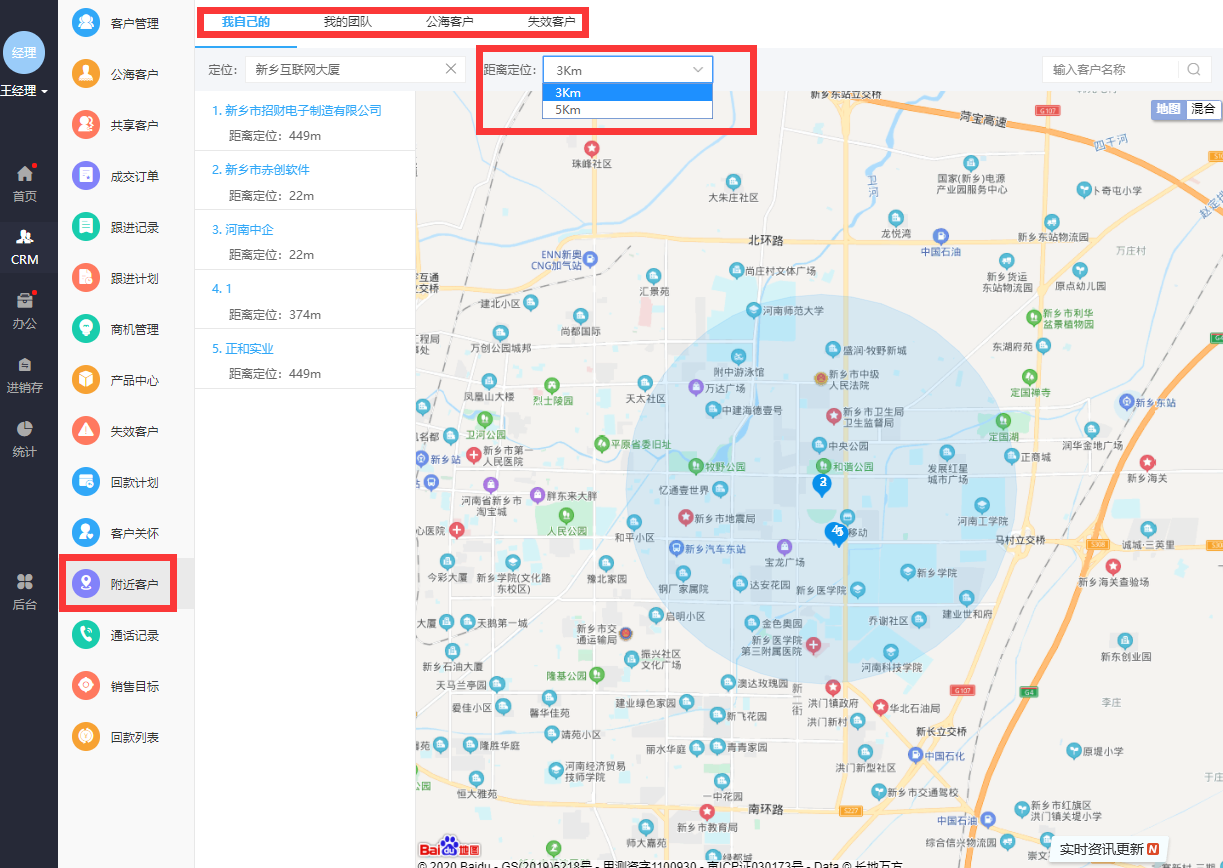Open 跟进计划 sidebar icon
This screenshot has width=1223, height=868.
(86, 278)
